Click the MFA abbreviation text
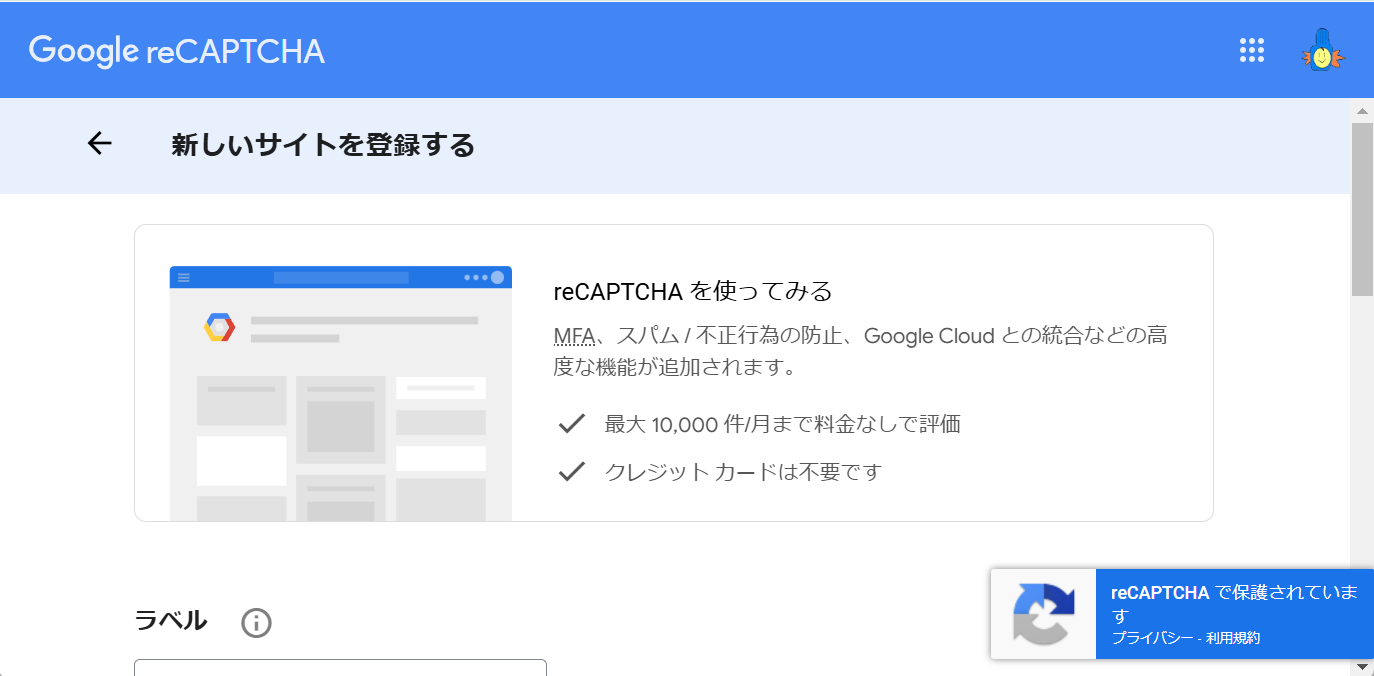 (574, 336)
